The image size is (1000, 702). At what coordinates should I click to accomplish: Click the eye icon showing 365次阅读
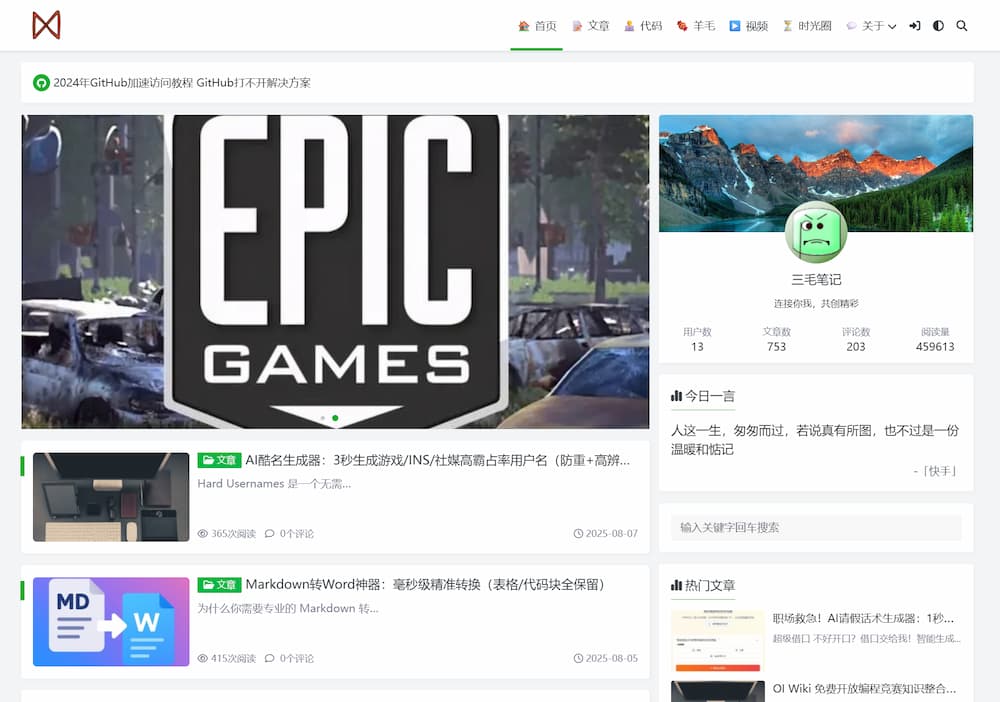(x=203, y=533)
